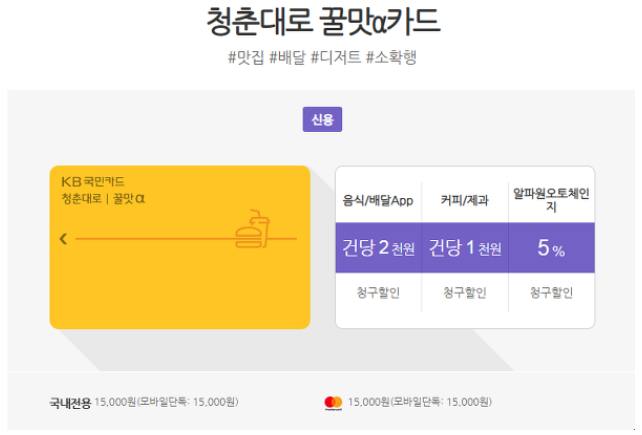This screenshot has height=435, width=642.
Task: Click the 15,000원 fee next to 국내전용
Action: click(166, 402)
